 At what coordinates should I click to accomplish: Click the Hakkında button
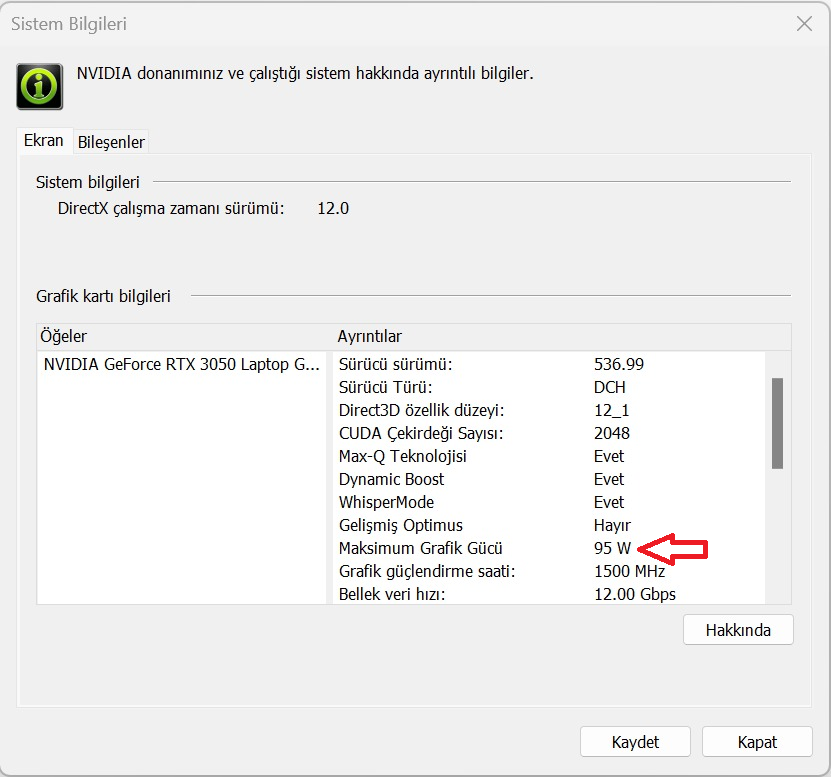point(738,630)
